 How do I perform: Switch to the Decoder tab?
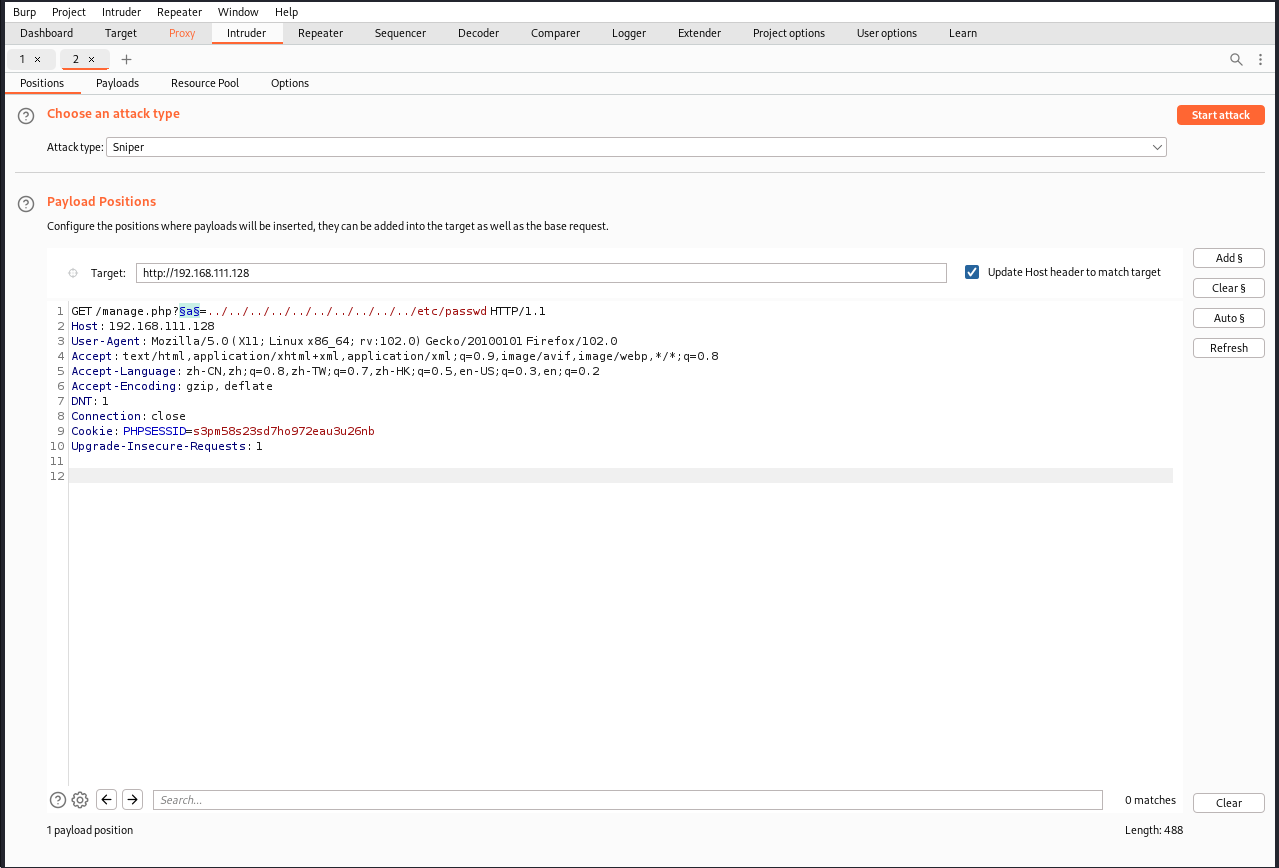click(478, 33)
